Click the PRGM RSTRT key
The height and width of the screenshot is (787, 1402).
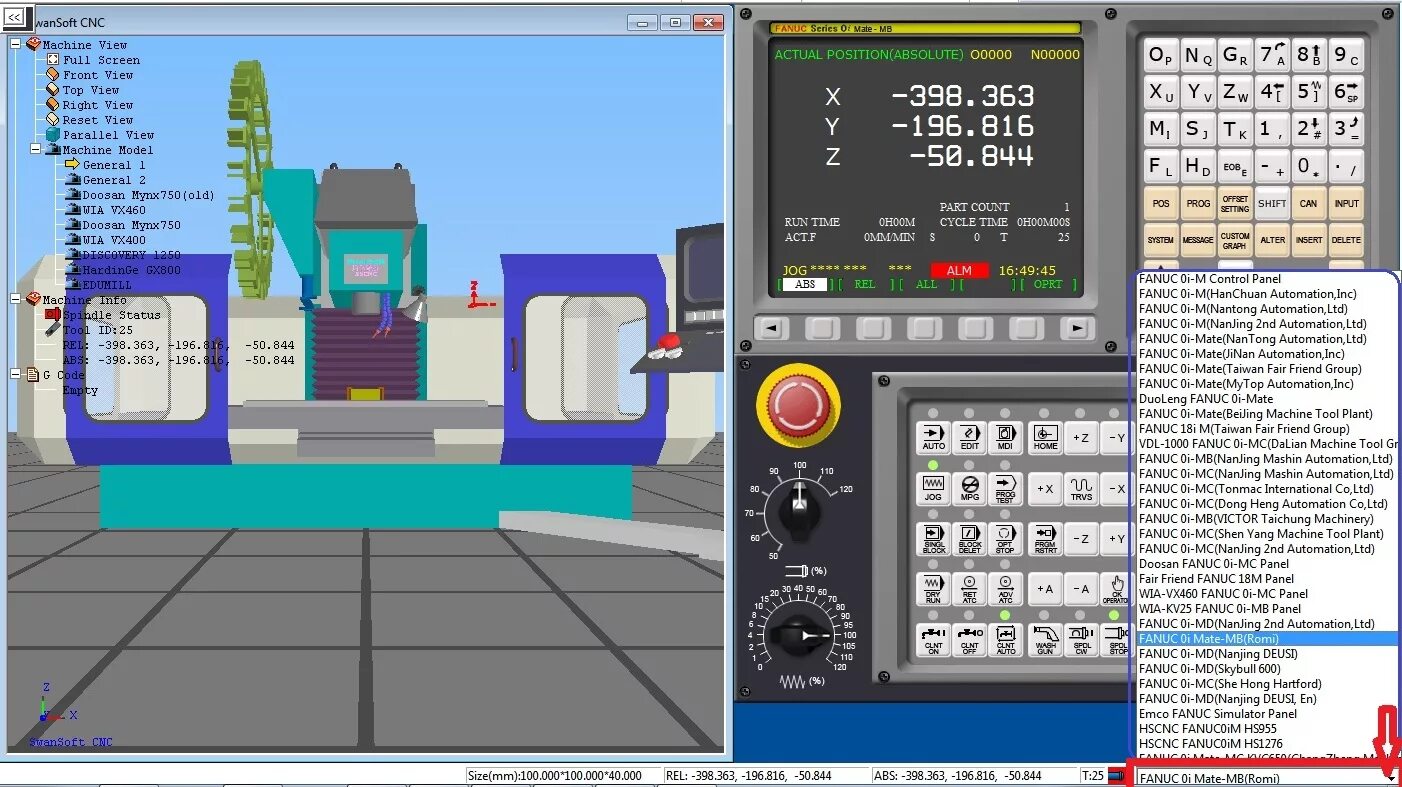click(x=1045, y=539)
